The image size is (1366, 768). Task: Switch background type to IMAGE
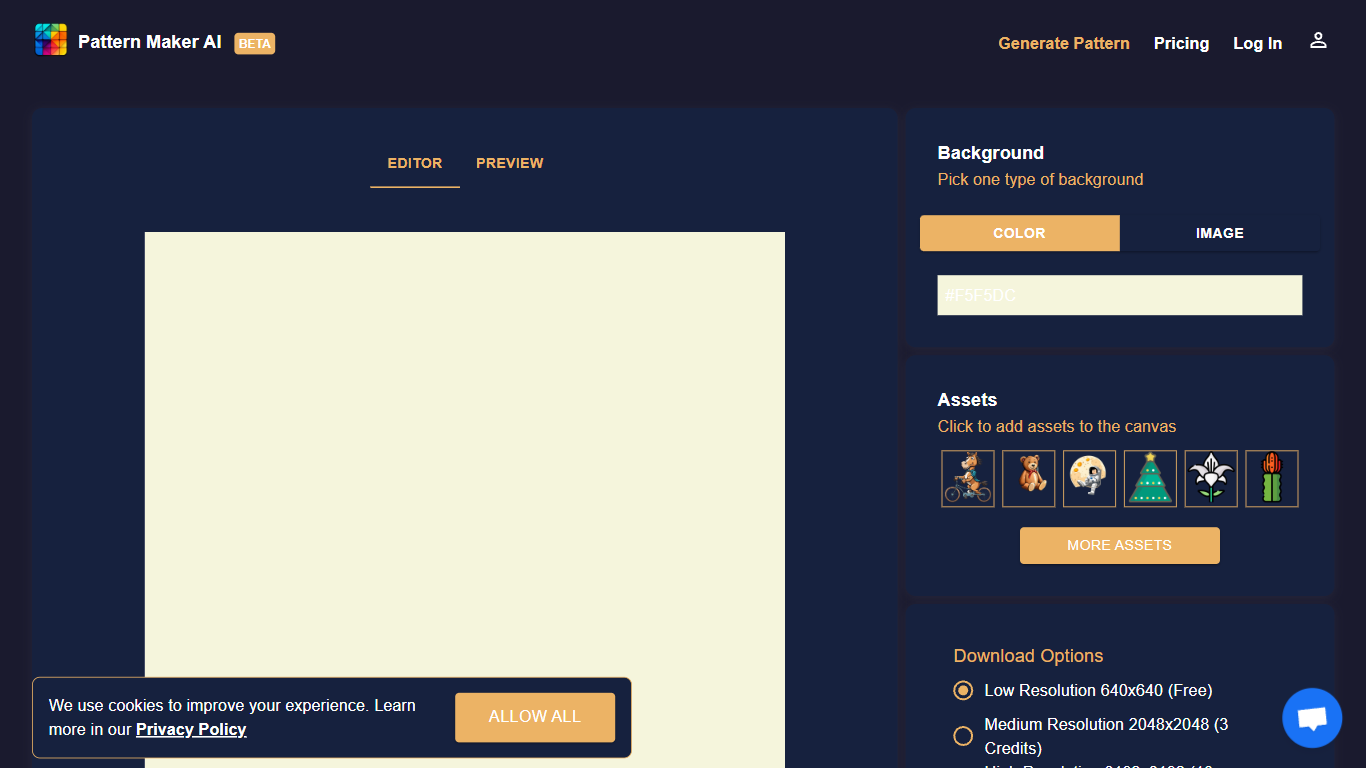coord(1219,233)
